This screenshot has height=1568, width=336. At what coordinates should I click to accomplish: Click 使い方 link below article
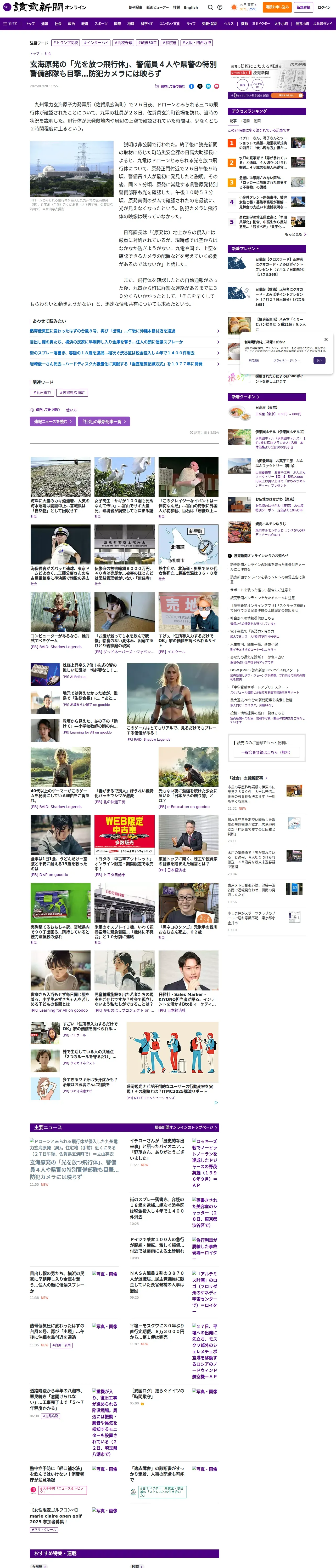(x=71, y=410)
